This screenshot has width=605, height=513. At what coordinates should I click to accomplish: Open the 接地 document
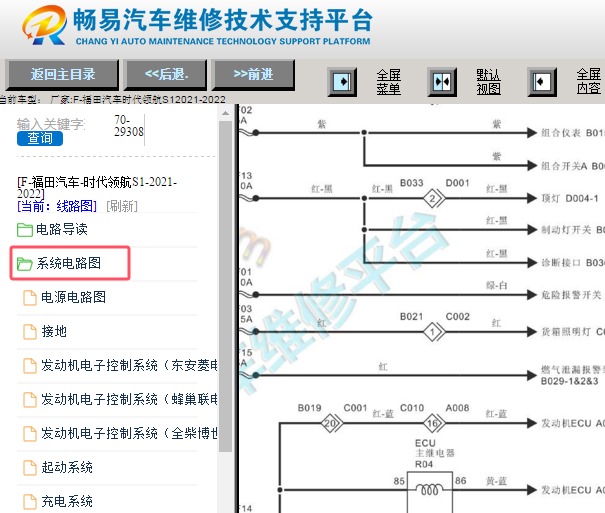coord(54,331)
